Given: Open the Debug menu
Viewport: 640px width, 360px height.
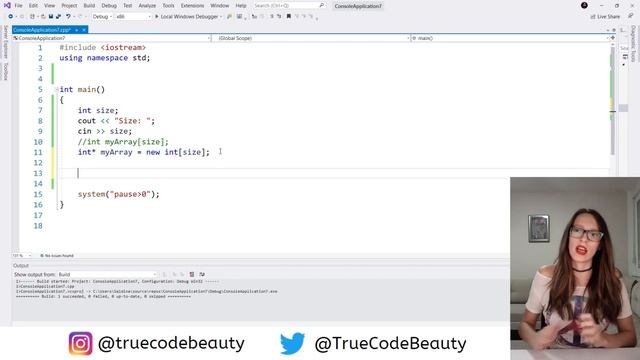Looking at the screenshot, I should (109, 6).
